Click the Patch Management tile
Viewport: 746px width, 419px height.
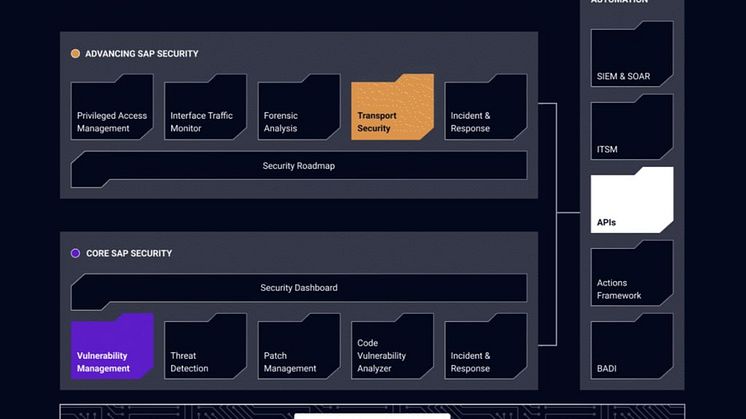tap(298, 347)
